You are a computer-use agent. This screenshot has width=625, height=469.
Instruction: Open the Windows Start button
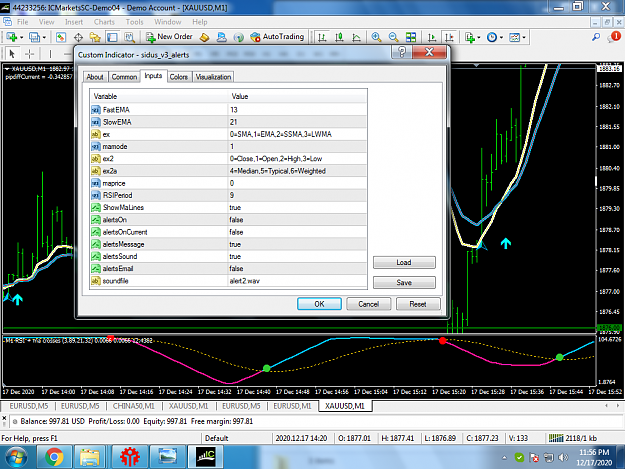16,457
